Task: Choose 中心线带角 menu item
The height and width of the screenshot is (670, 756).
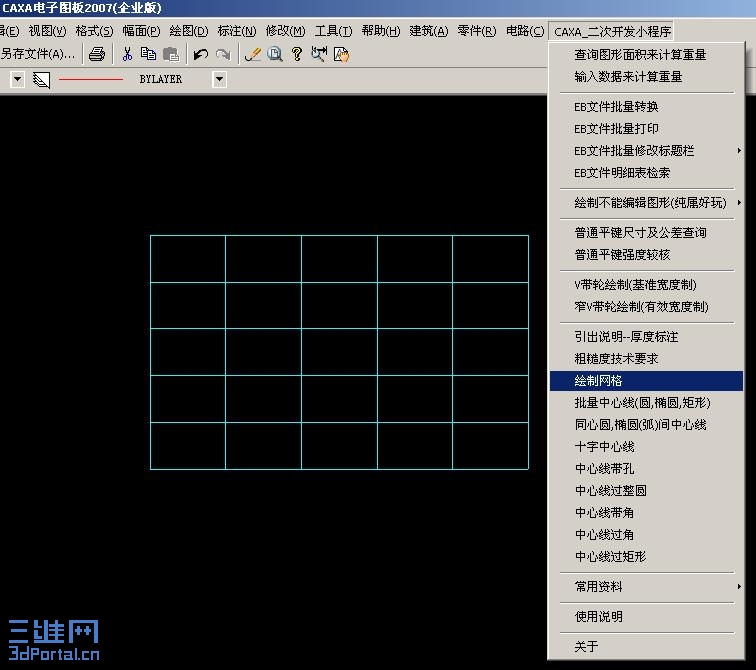Action: point(646,512)
